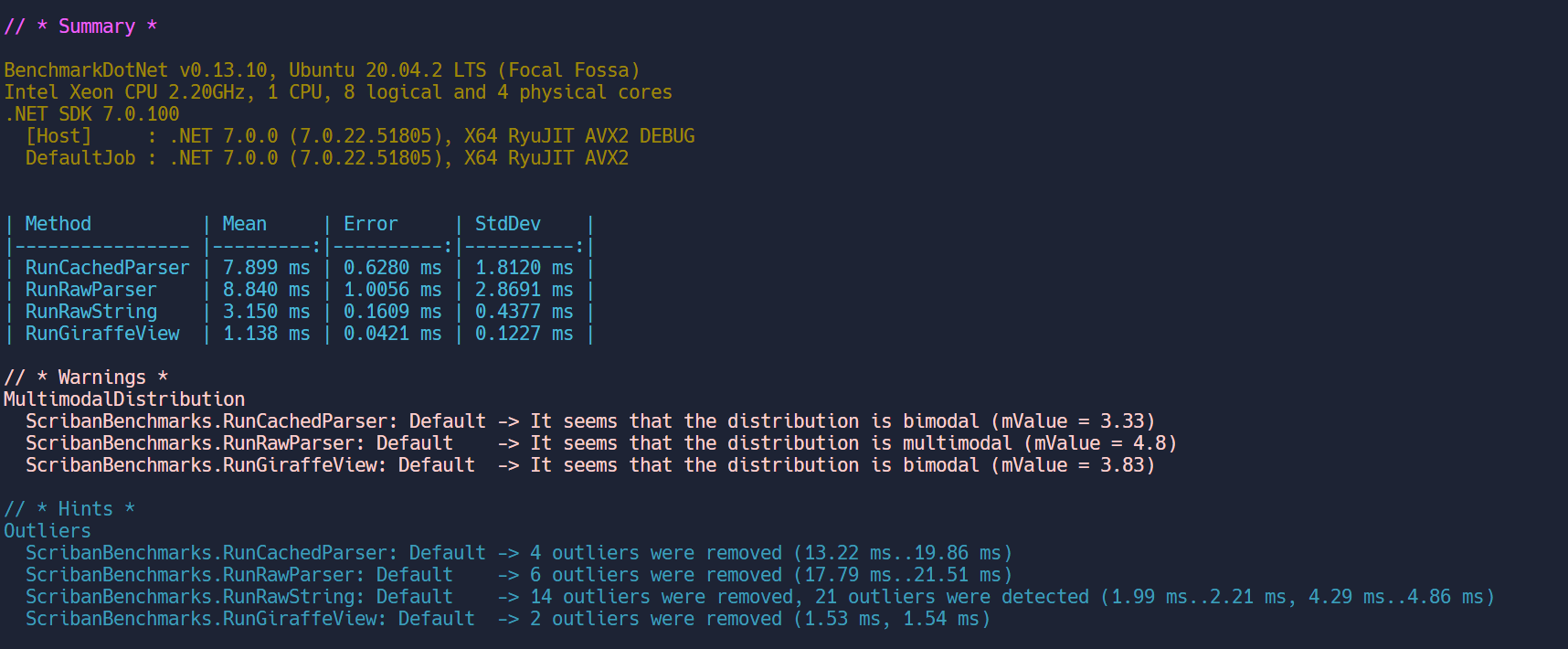
Task: Click the MultimodalDistribution warning label
Action: point(124,399)
